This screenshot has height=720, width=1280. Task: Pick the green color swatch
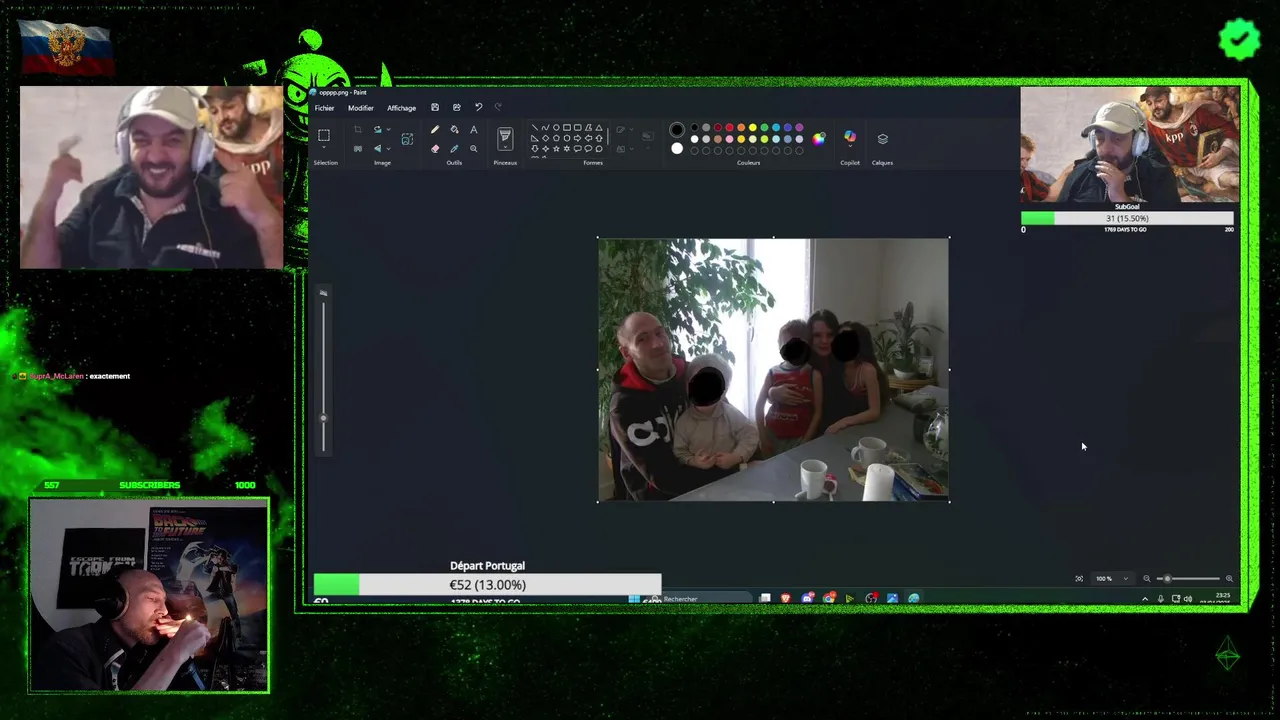(764, 128)
